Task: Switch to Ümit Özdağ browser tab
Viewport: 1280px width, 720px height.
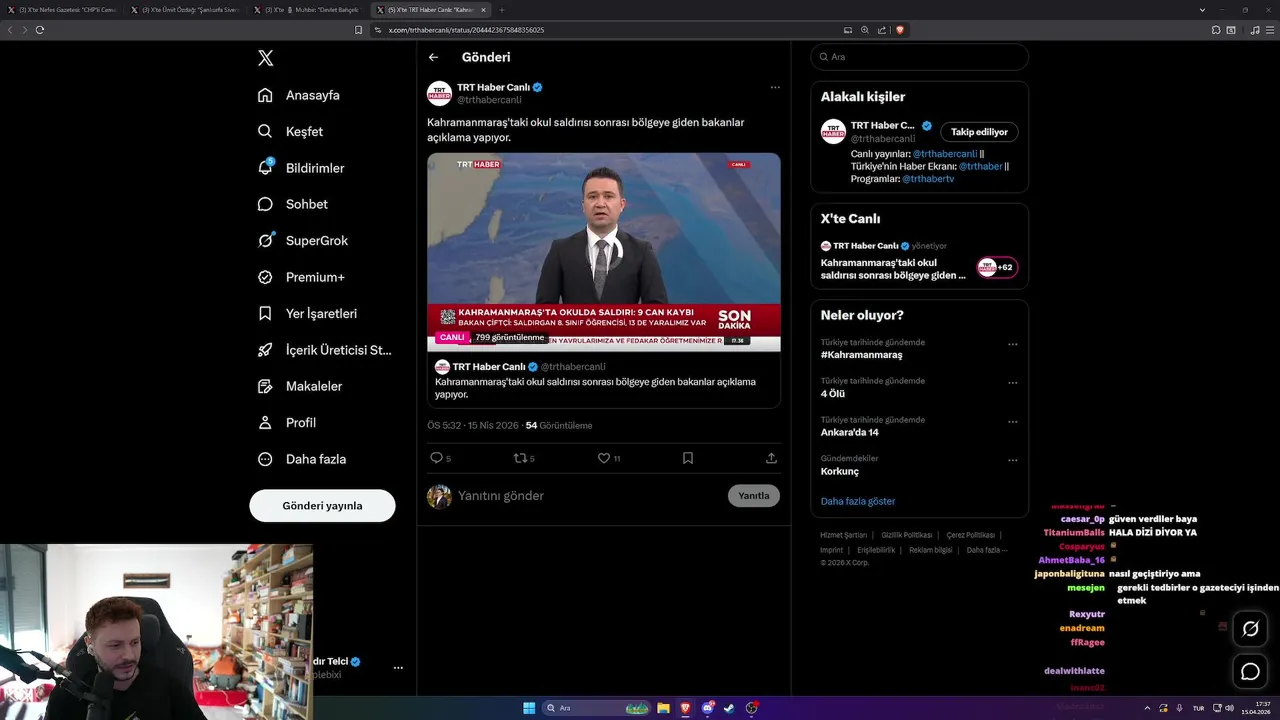Action: pyautogui.click(x=186, y=10)
